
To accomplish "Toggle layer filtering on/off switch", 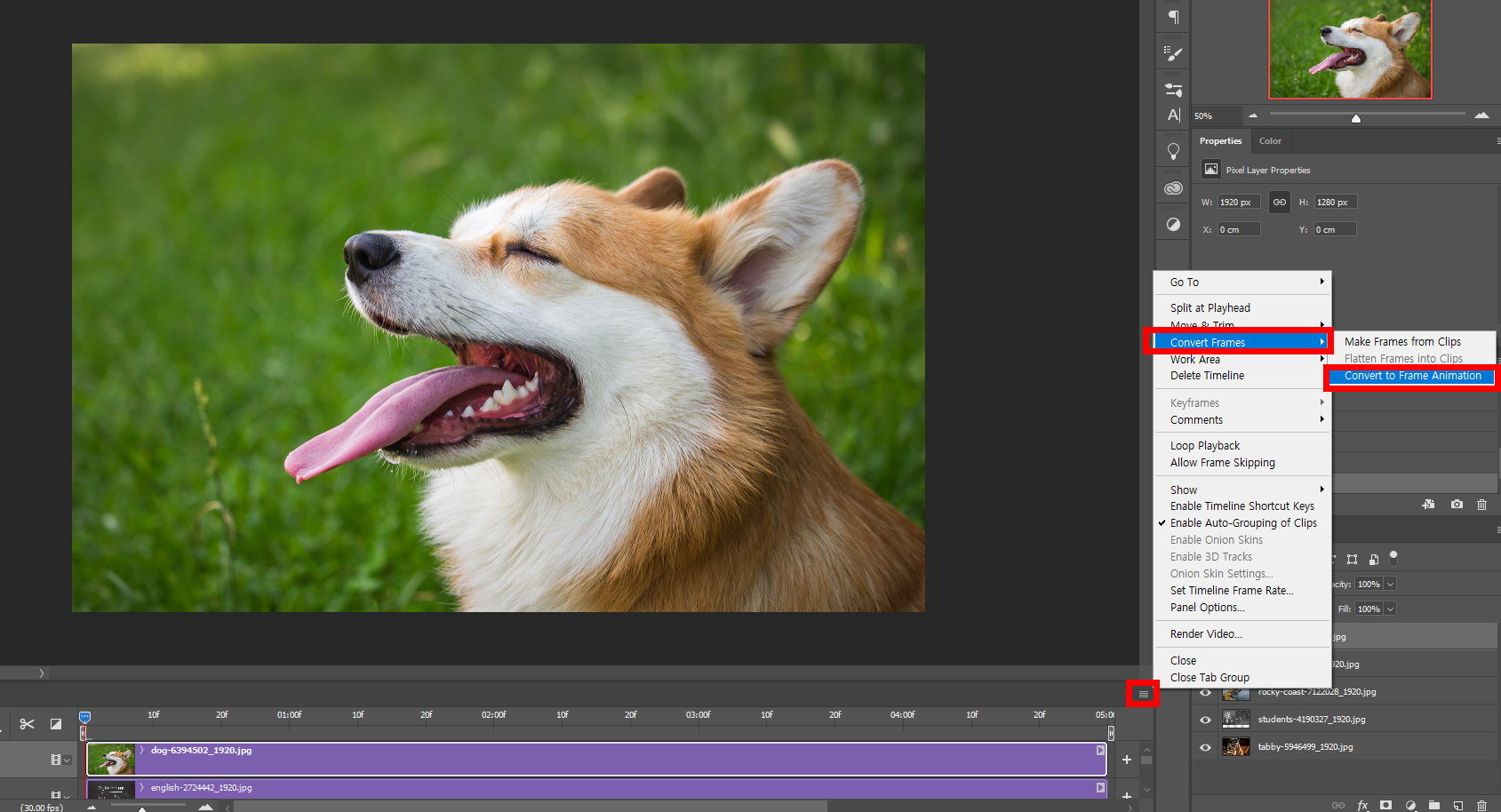I will [x=1393, y=557].
